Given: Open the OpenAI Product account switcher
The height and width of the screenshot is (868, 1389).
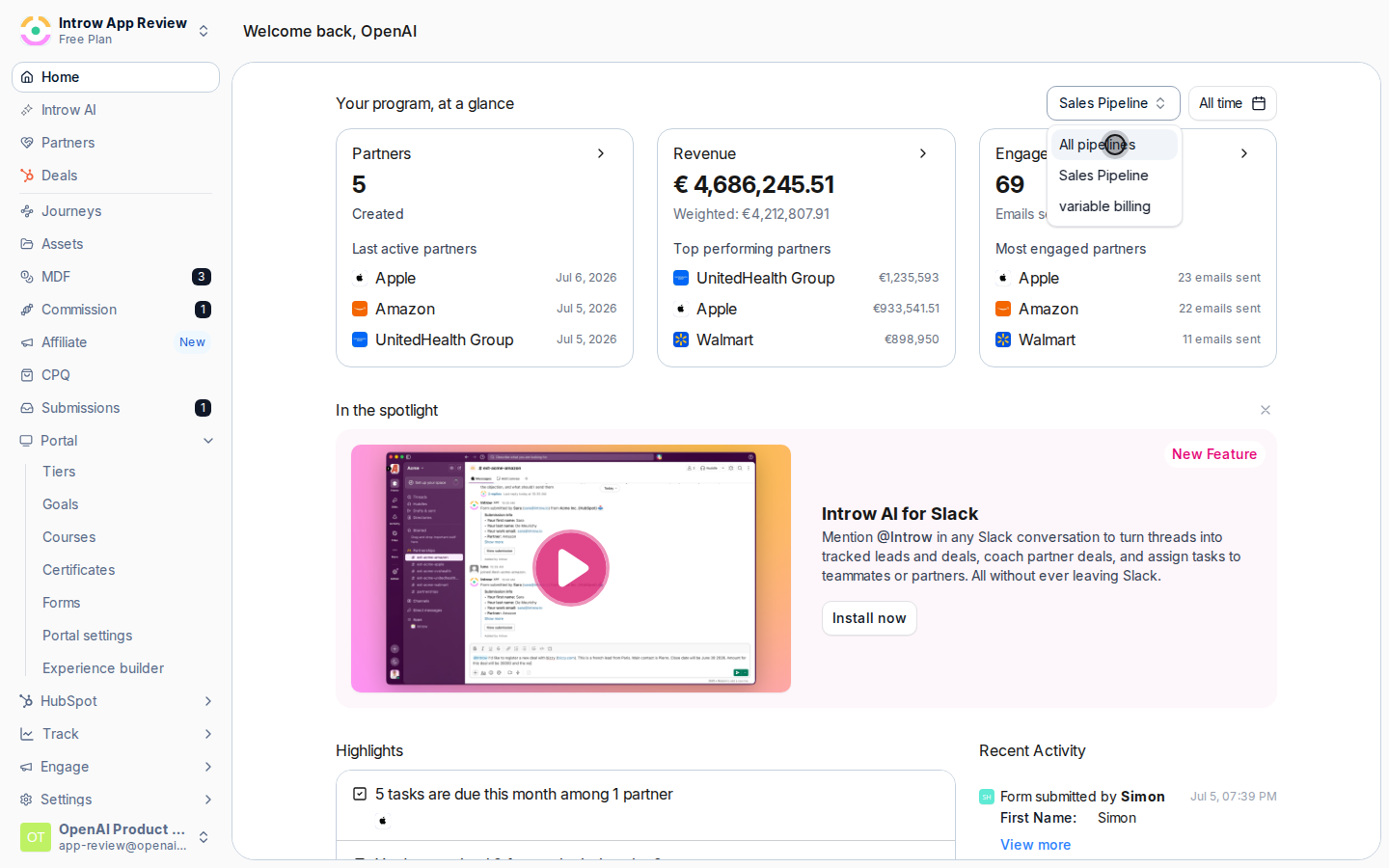Looking at the screenshot, I should tap(116, 837).
